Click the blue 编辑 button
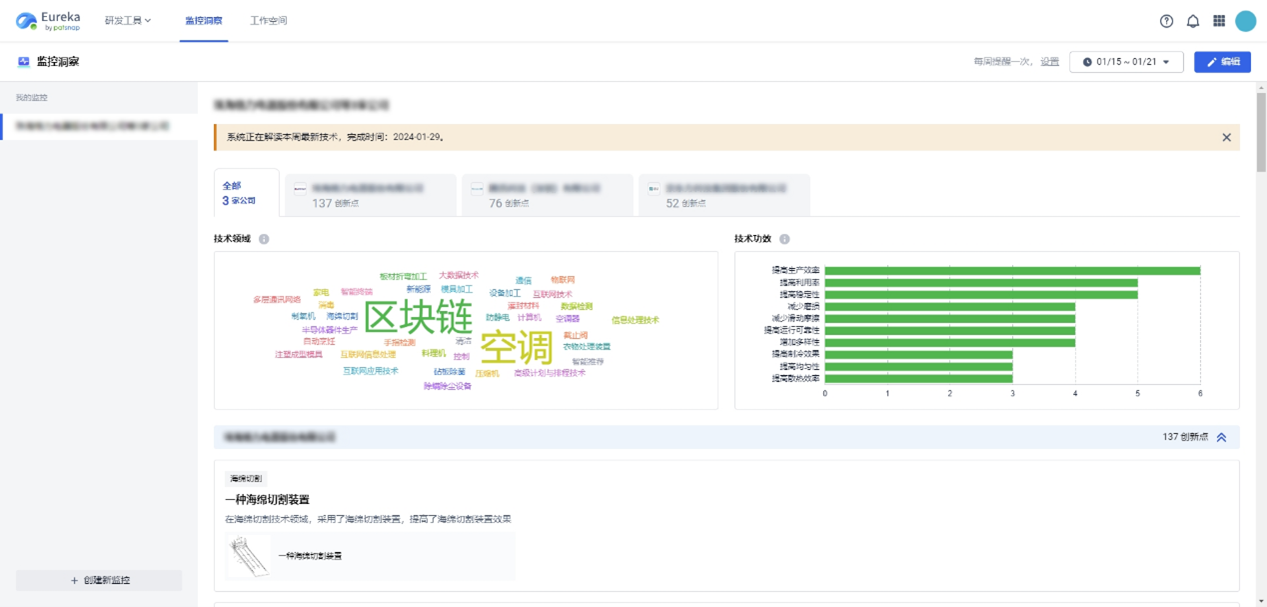The height and width of the screenshot is (607, 1267). pyautogui.click(x=1222, y=62)
